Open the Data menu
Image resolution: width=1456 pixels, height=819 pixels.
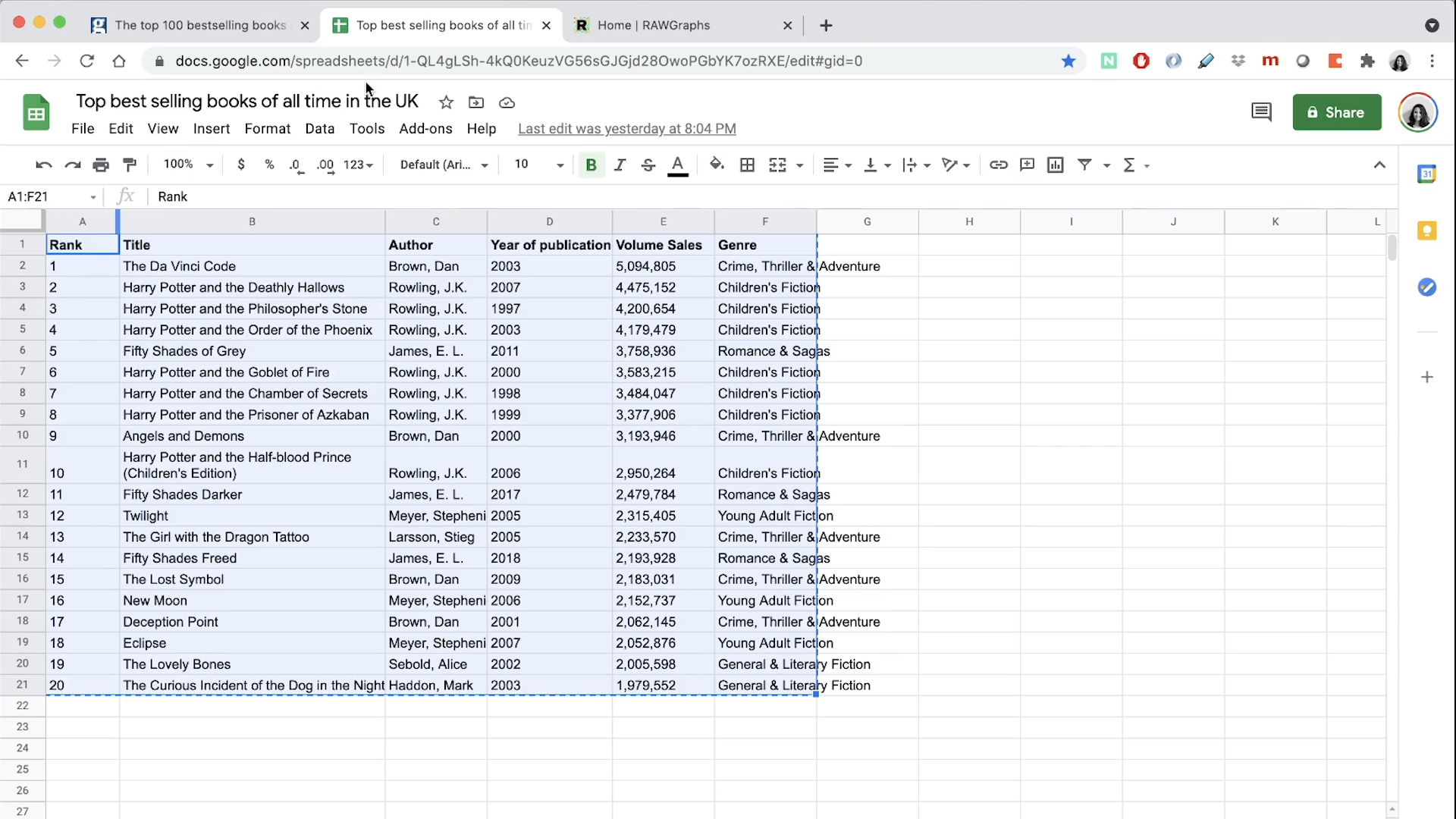(x=319, y=129)
